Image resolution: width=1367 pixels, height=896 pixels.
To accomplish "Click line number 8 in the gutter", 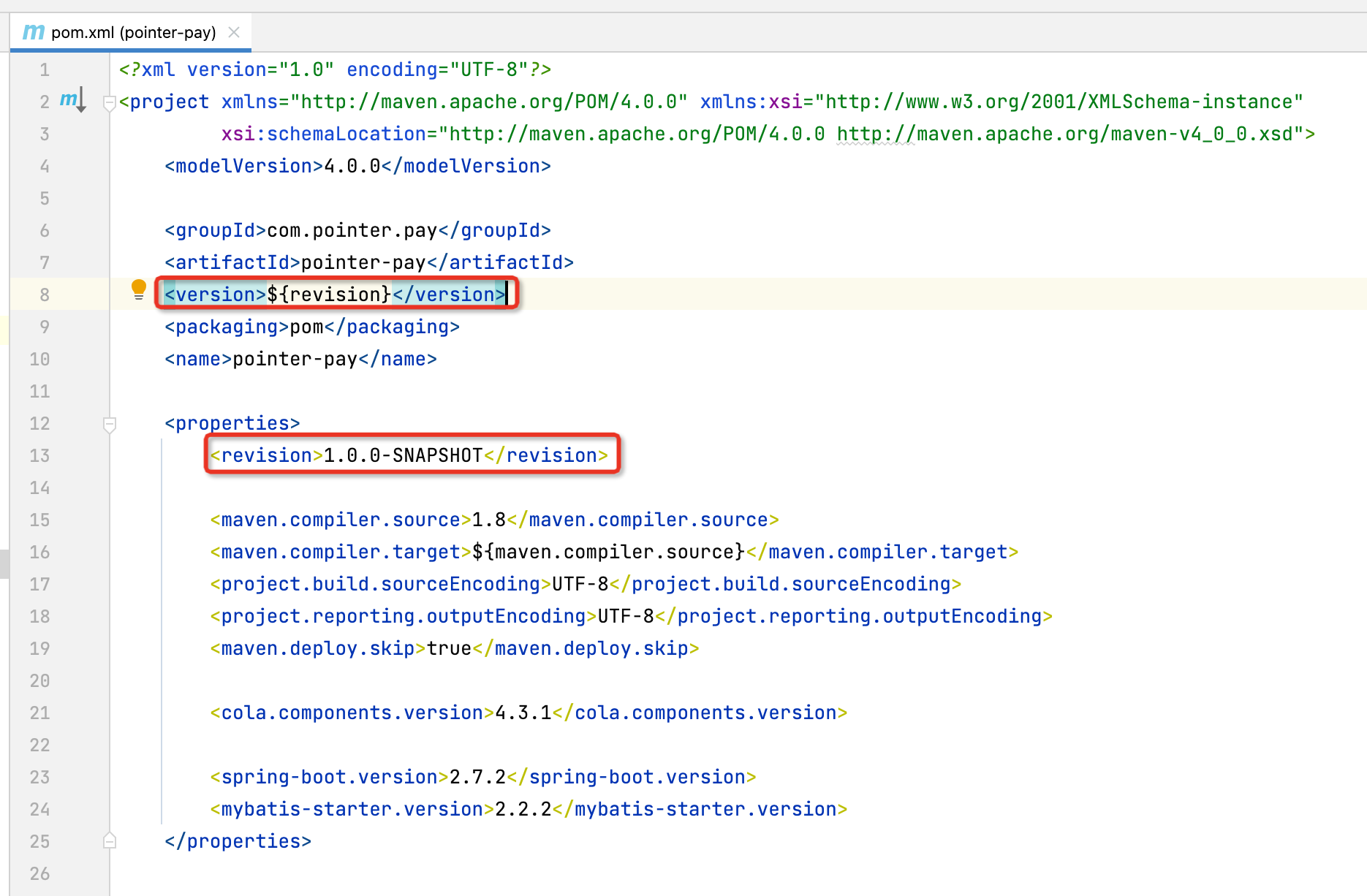I will (x=44, y=294).
